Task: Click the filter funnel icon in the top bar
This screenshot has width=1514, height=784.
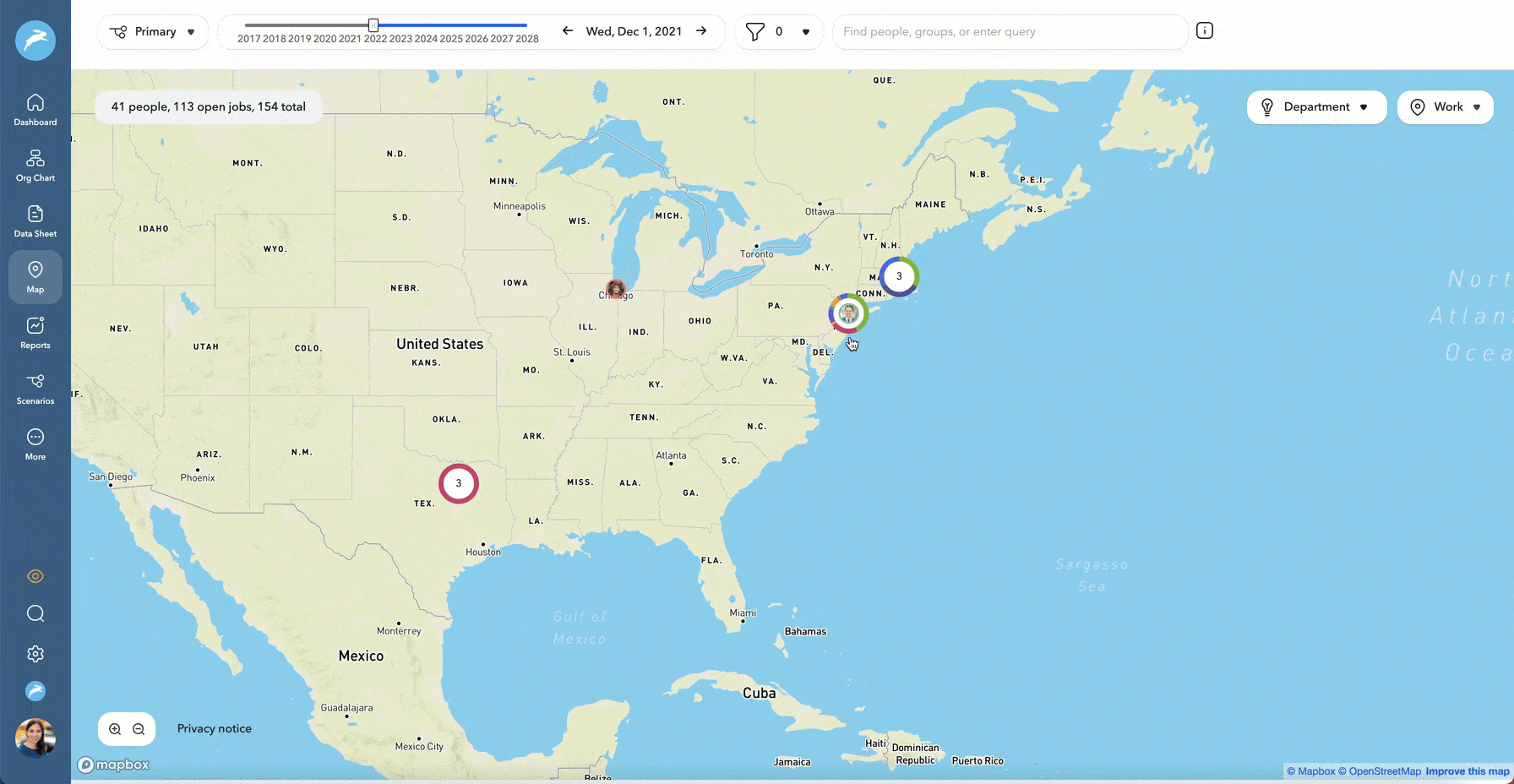Action: coord(754,31)
